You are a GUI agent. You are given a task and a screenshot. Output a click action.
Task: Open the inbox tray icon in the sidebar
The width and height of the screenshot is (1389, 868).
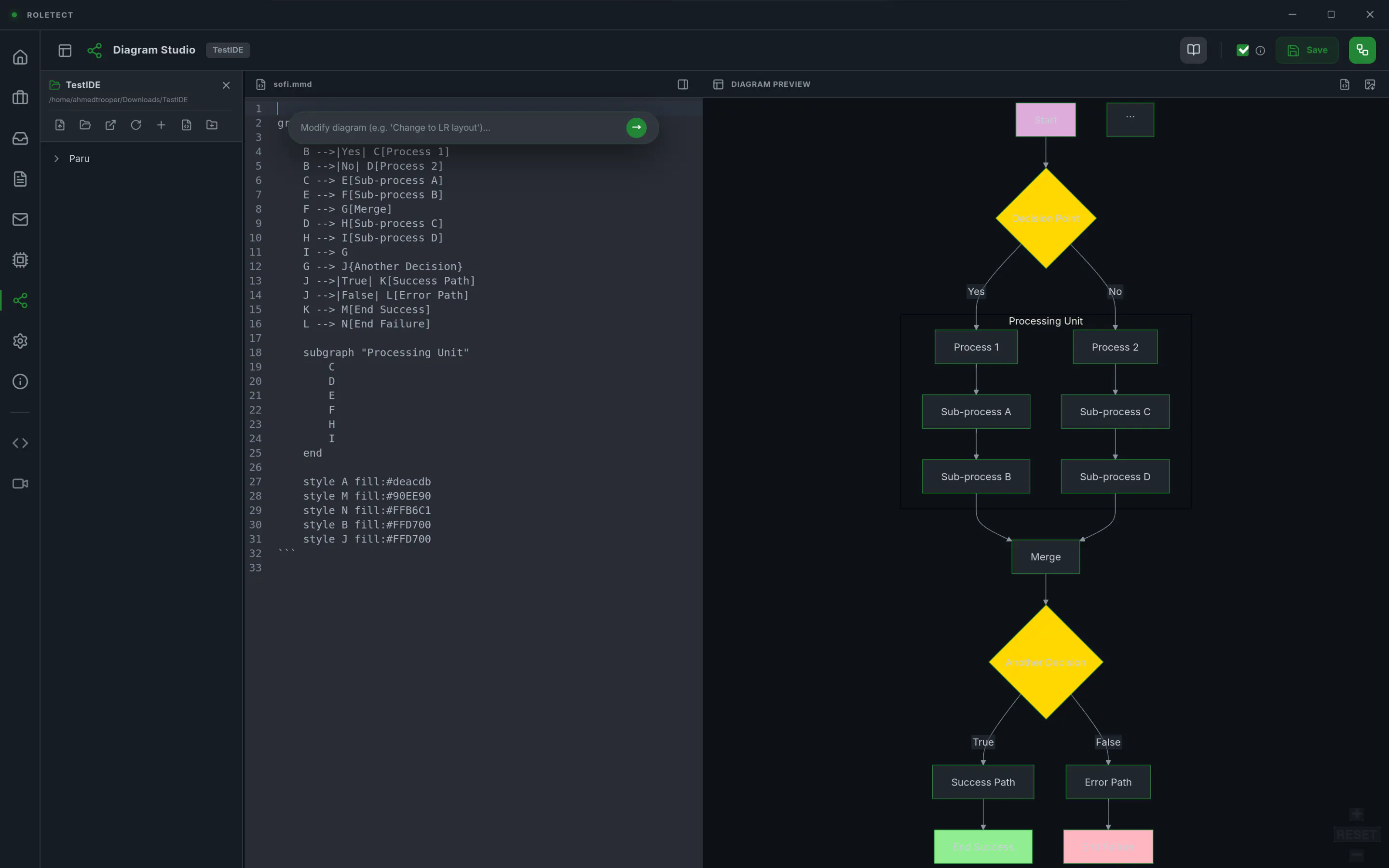20,138
